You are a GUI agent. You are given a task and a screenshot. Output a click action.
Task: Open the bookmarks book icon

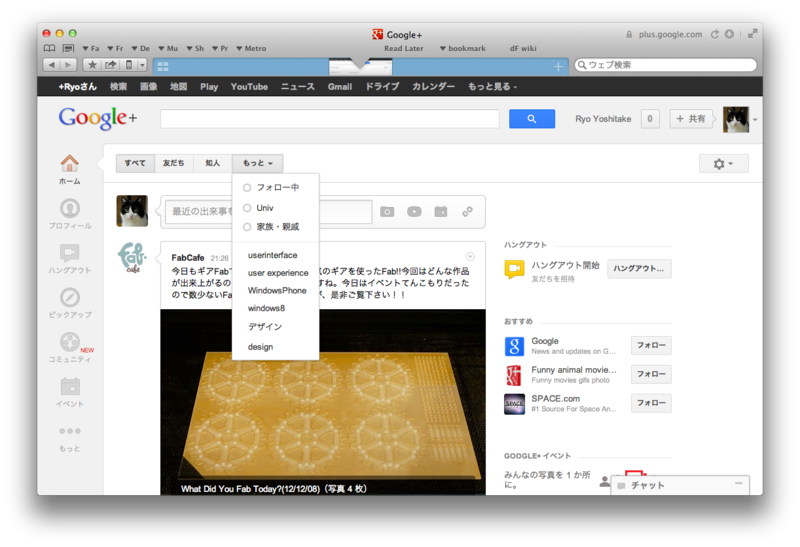pyautogui.click(x=49, y=48)
